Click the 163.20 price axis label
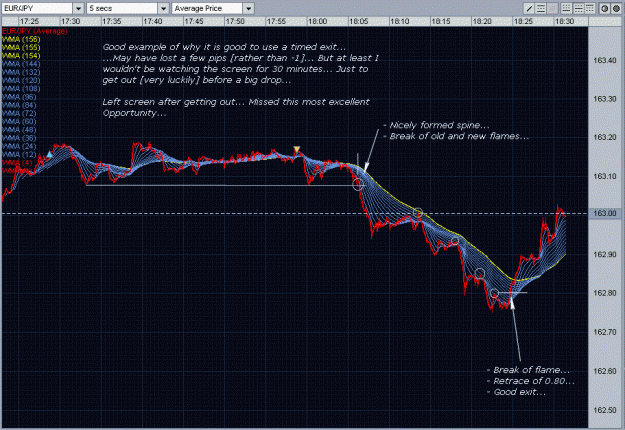 605,137
